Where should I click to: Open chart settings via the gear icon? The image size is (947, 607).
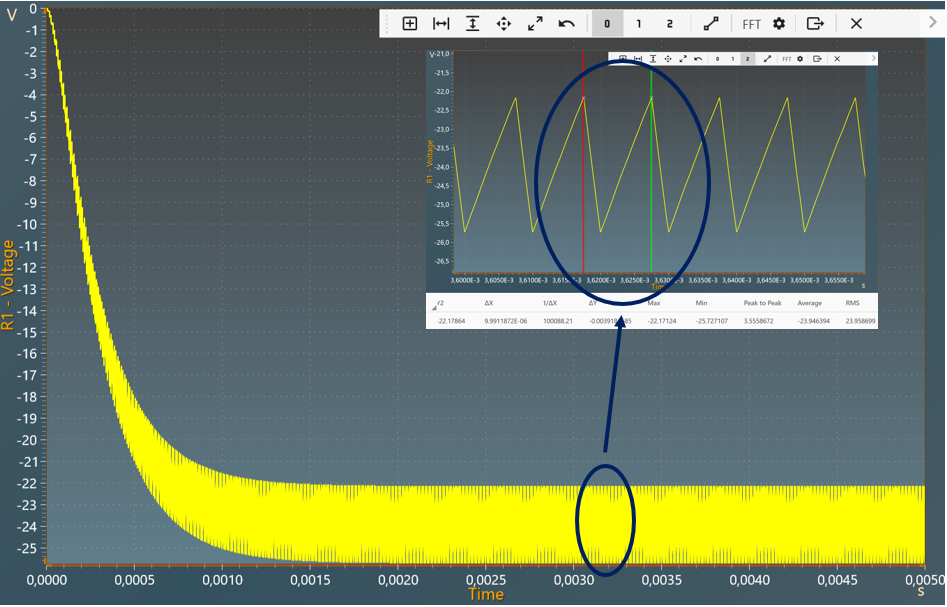779,24
